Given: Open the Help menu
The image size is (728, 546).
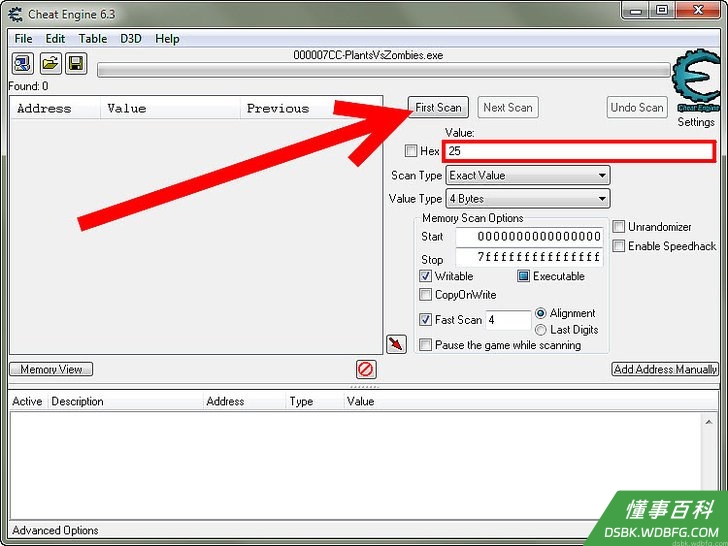Looking at the screenshot, I should point(167,39).
